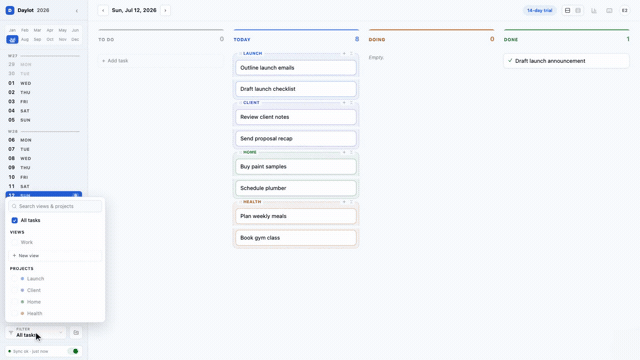Collapse the sidebar with the chevron
This screenshot has width=640, height=360.
tap(77, 11)
